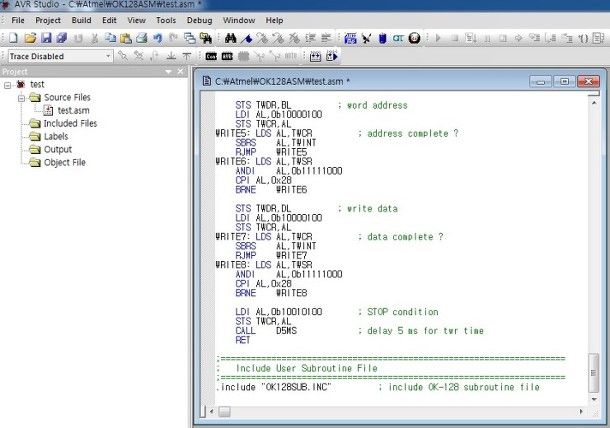Open Find with the binoculars icon
Viewport: 610px width, 428px height.
[230, 38]
